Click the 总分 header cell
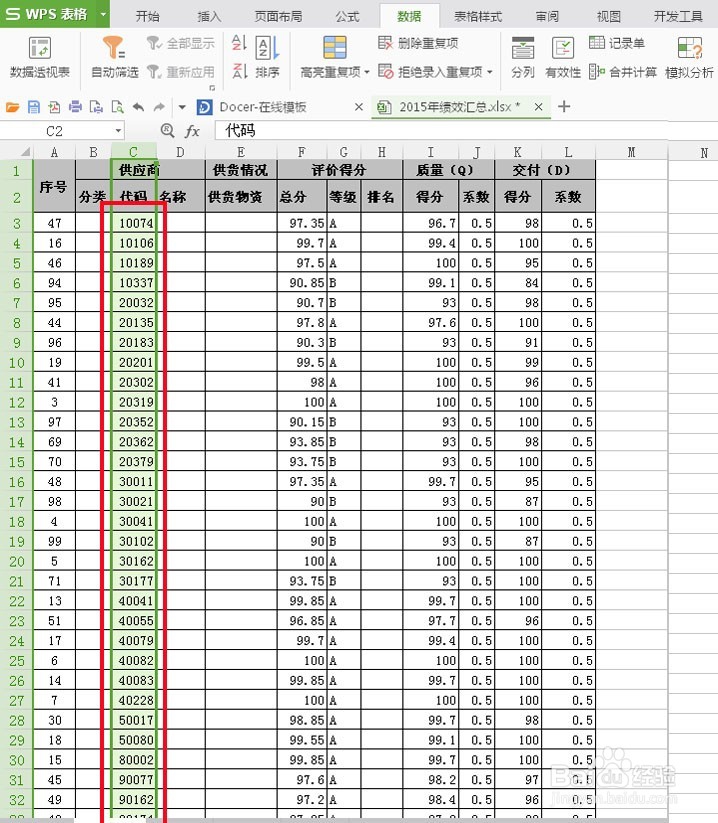The image size is (718, 823). coord(302,197)
